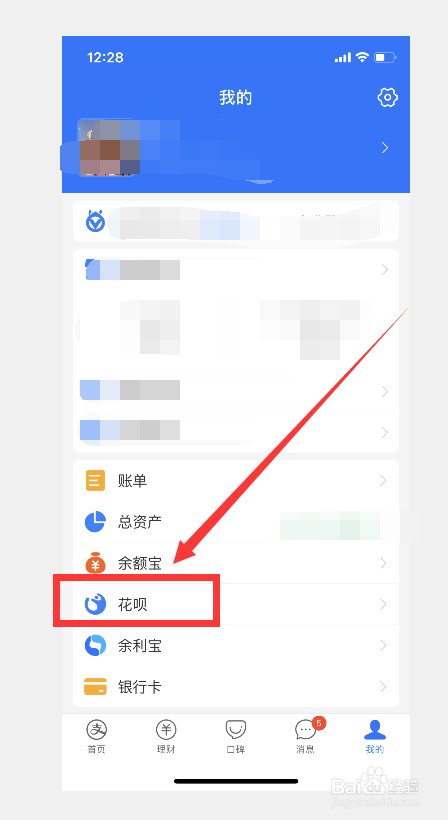Screen dimensions: 448x820
Task: Open the 总资产 total assets entry
Action: 236,521
